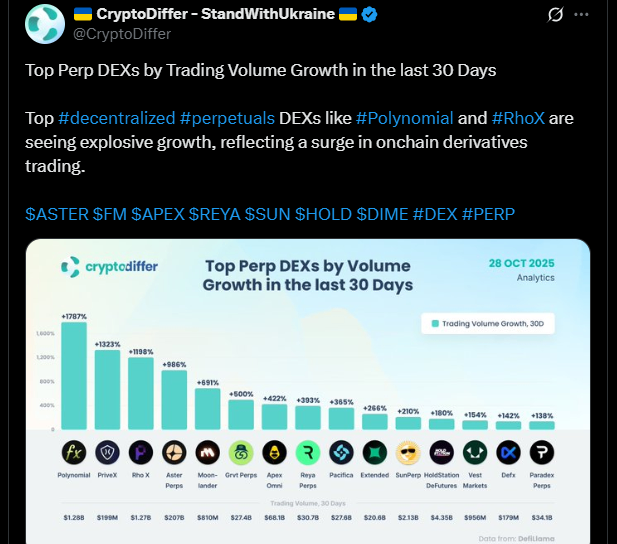Viewport: 617px width, 544px height.
Task: Click the Rho X logo icon
Action: (x=140, y=450)
